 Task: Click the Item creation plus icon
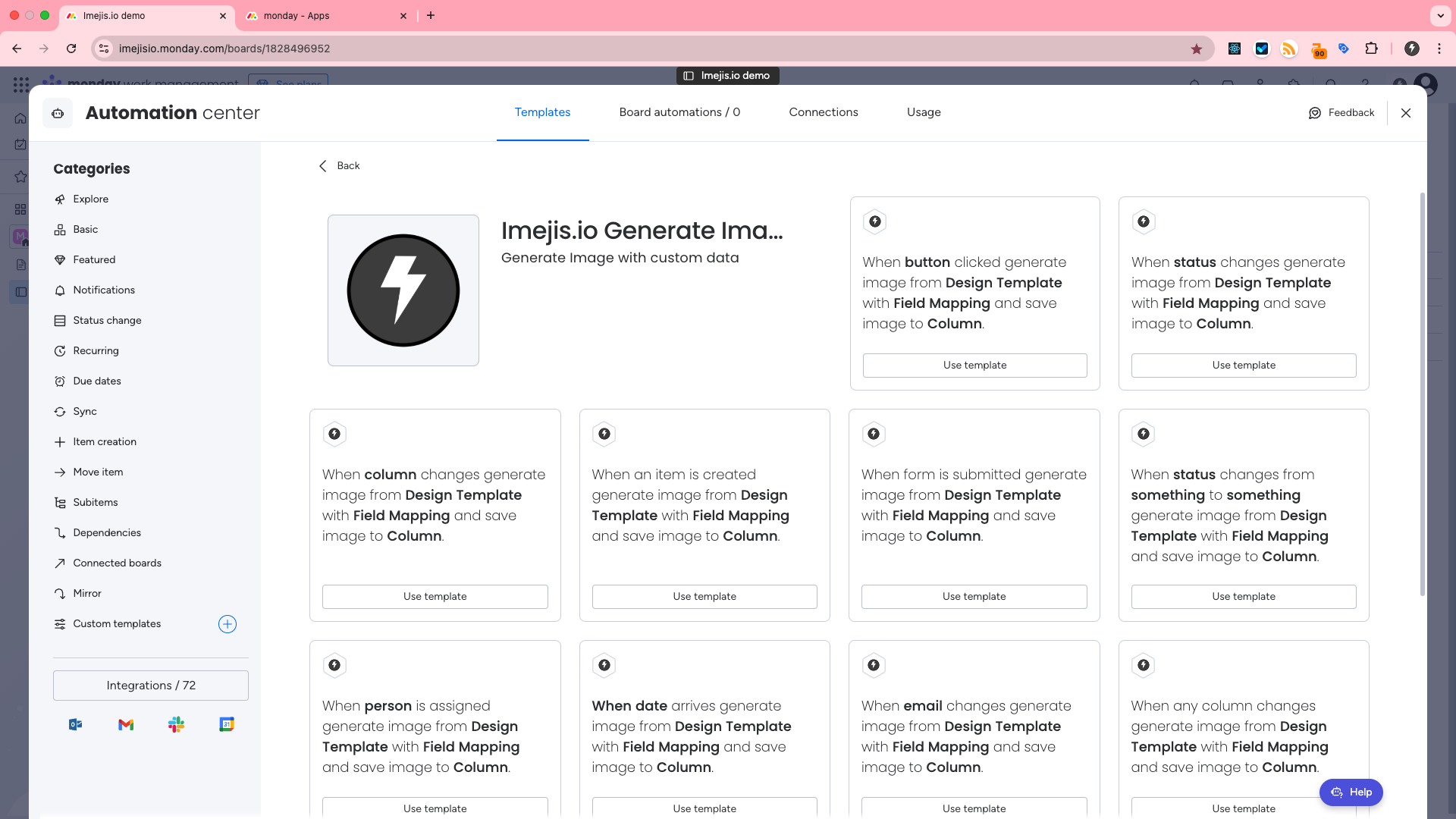[x=60, y=442]
